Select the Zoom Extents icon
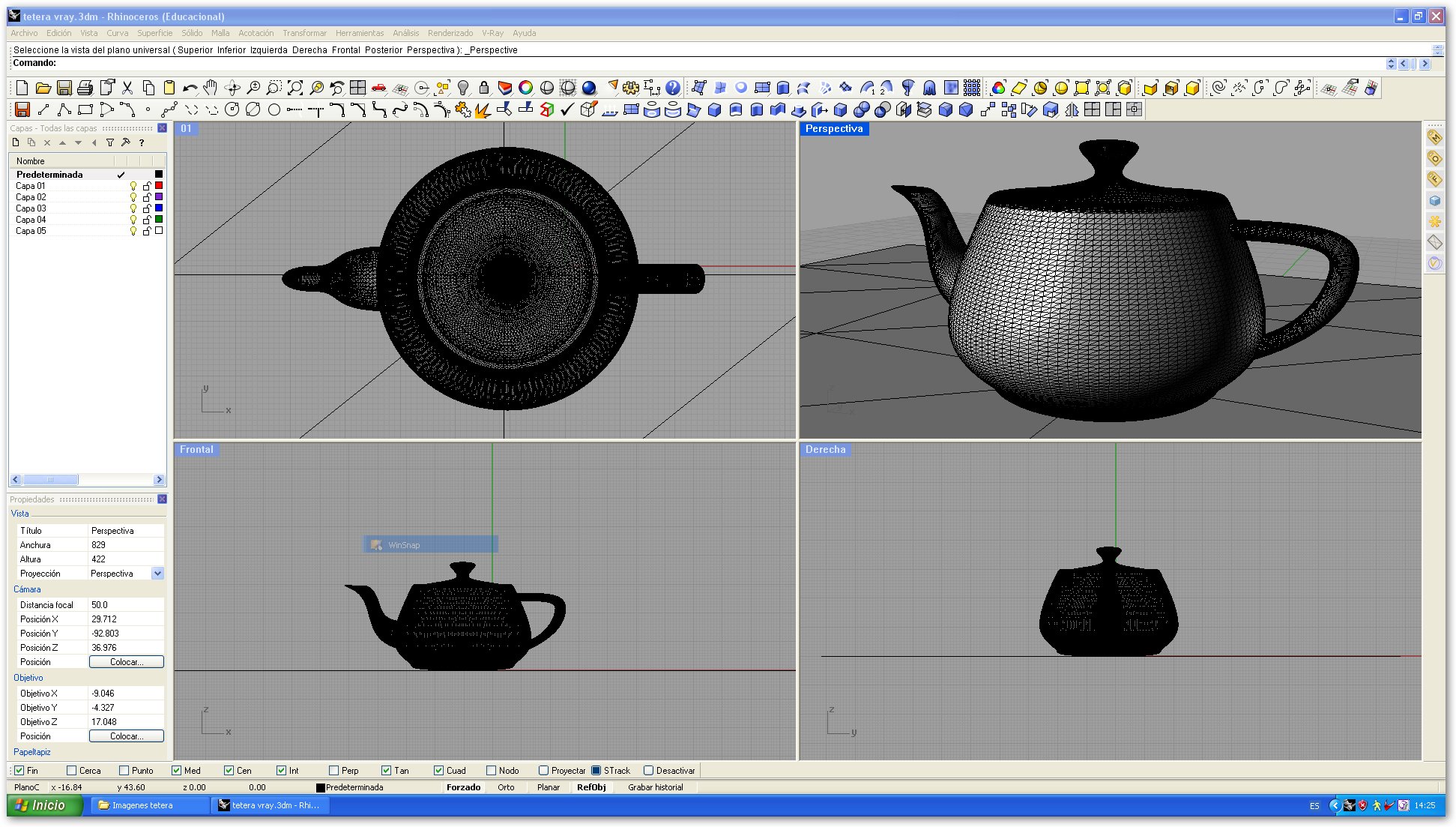This screenshot has width=1456, height=827. pos(295,88)
